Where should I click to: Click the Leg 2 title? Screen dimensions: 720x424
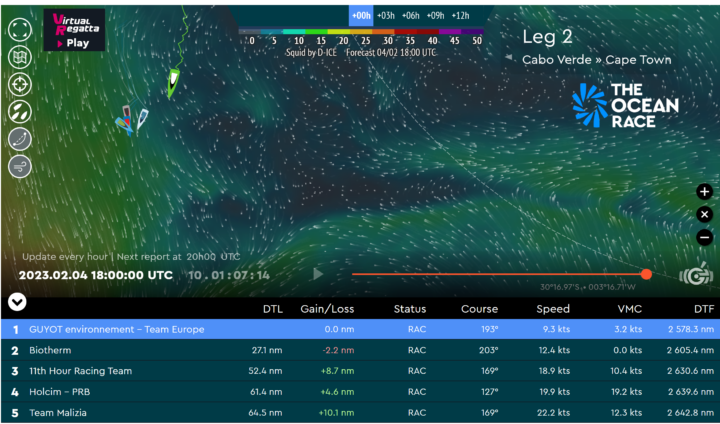tap(547, 37)
